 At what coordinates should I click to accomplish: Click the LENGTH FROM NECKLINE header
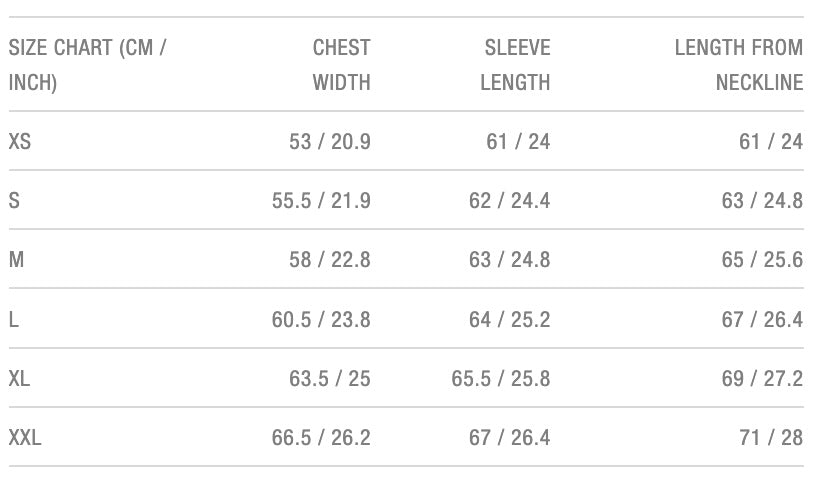[x=739, y=65]
